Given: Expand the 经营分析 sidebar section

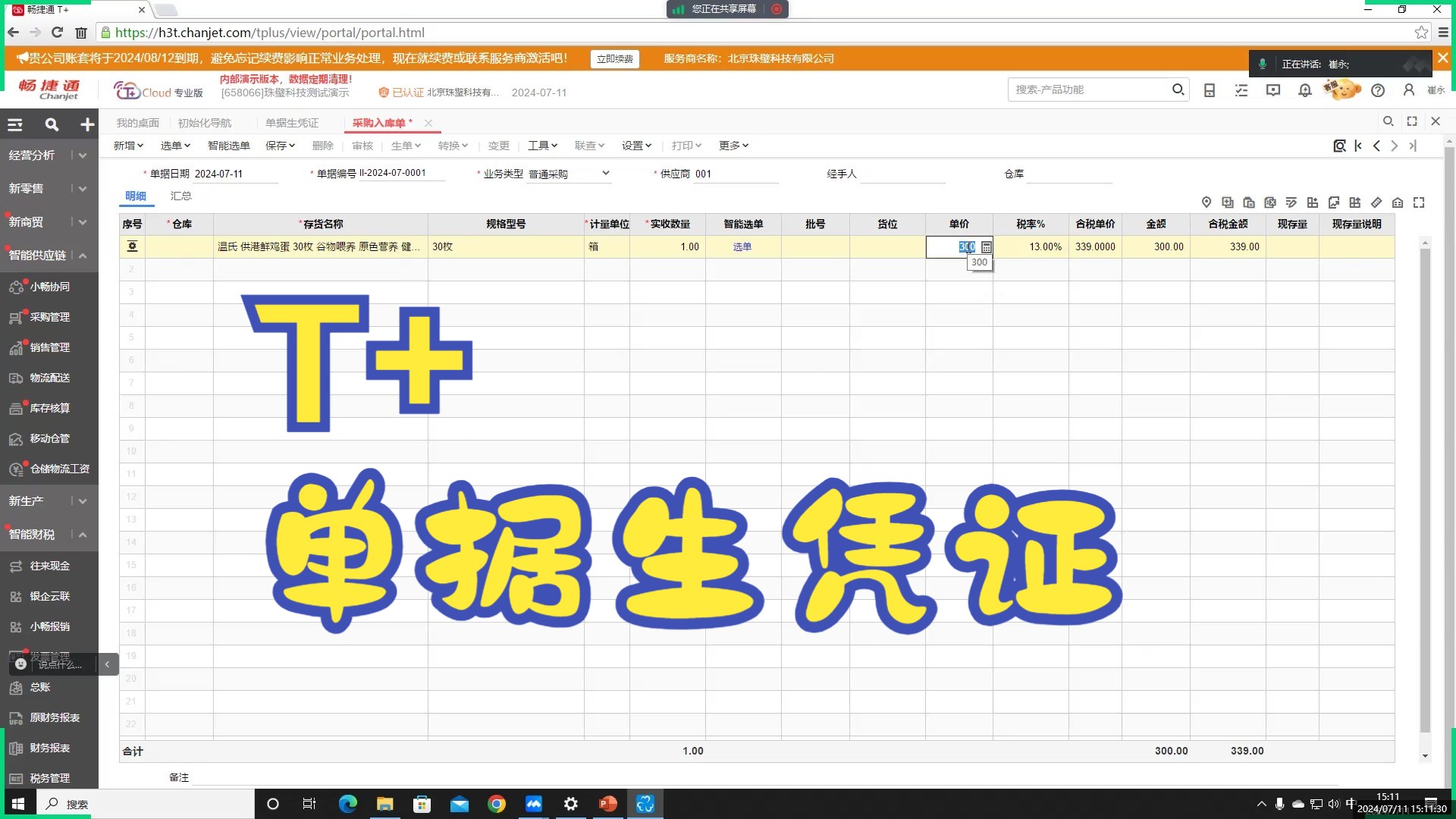Looking at the screenshot, I should (83, 155).
